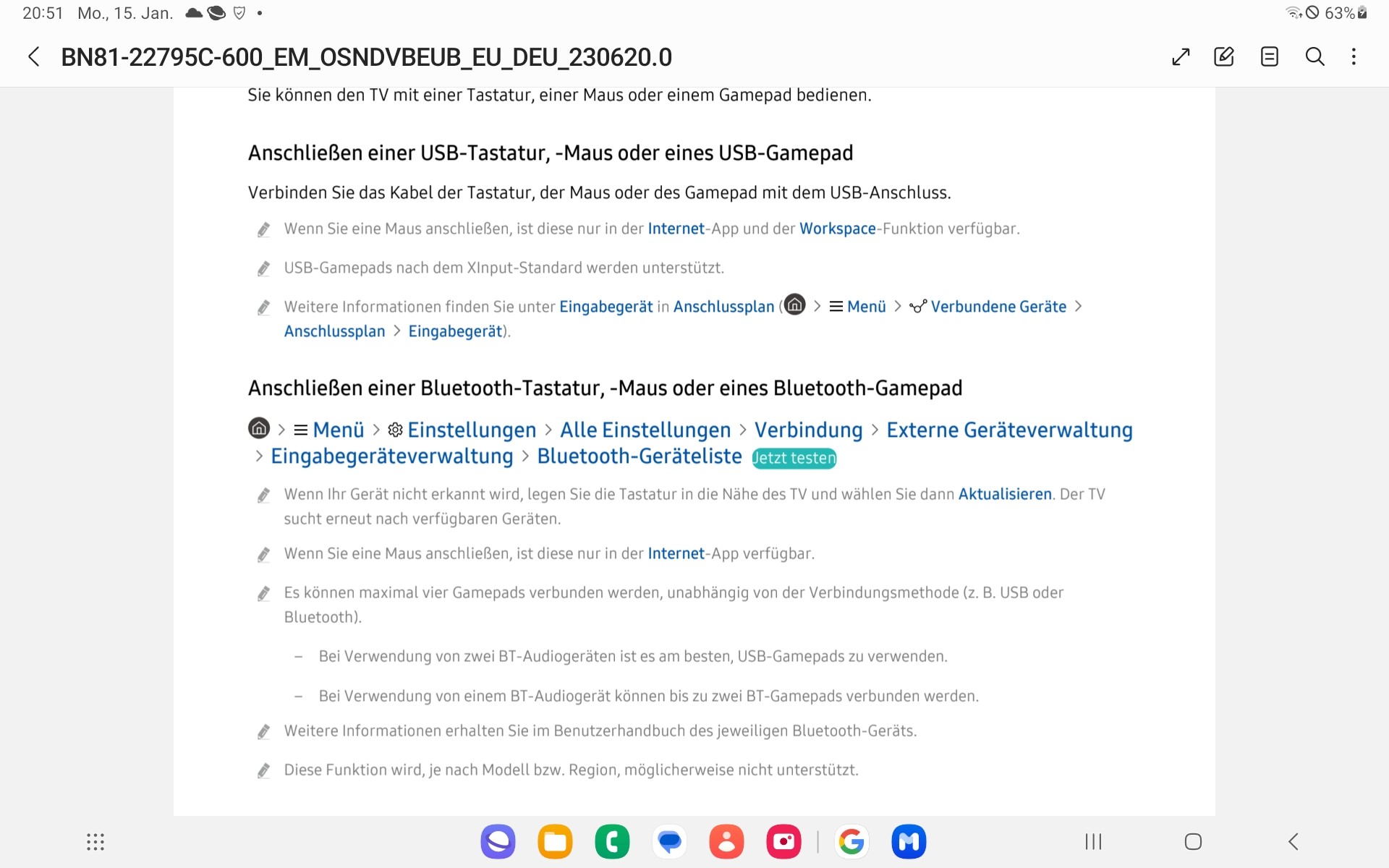Open the app drawer grid icon
Viewport: 1389px width, 868px height.
95,841
